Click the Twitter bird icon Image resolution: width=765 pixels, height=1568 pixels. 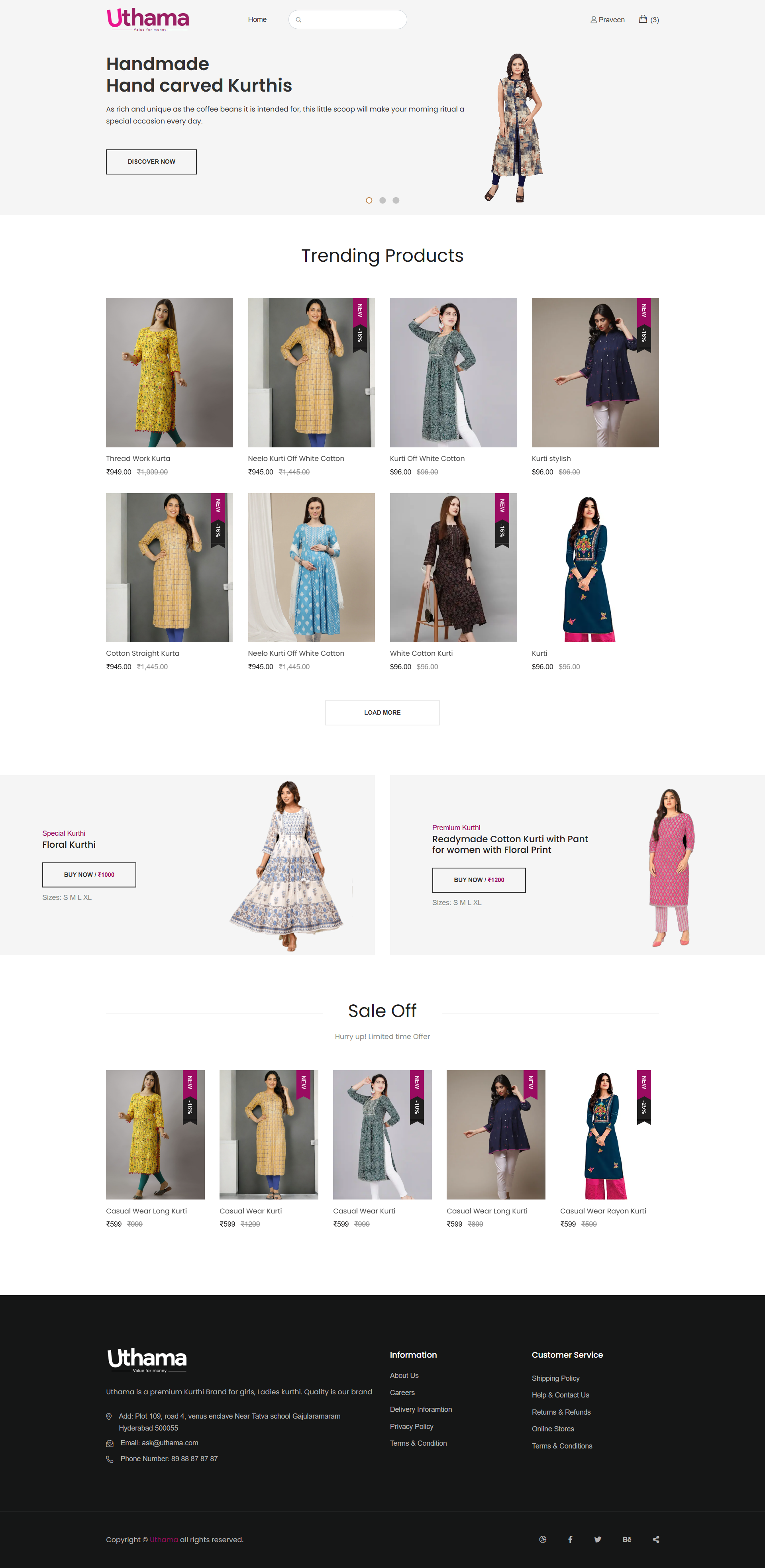(598, 1539)
